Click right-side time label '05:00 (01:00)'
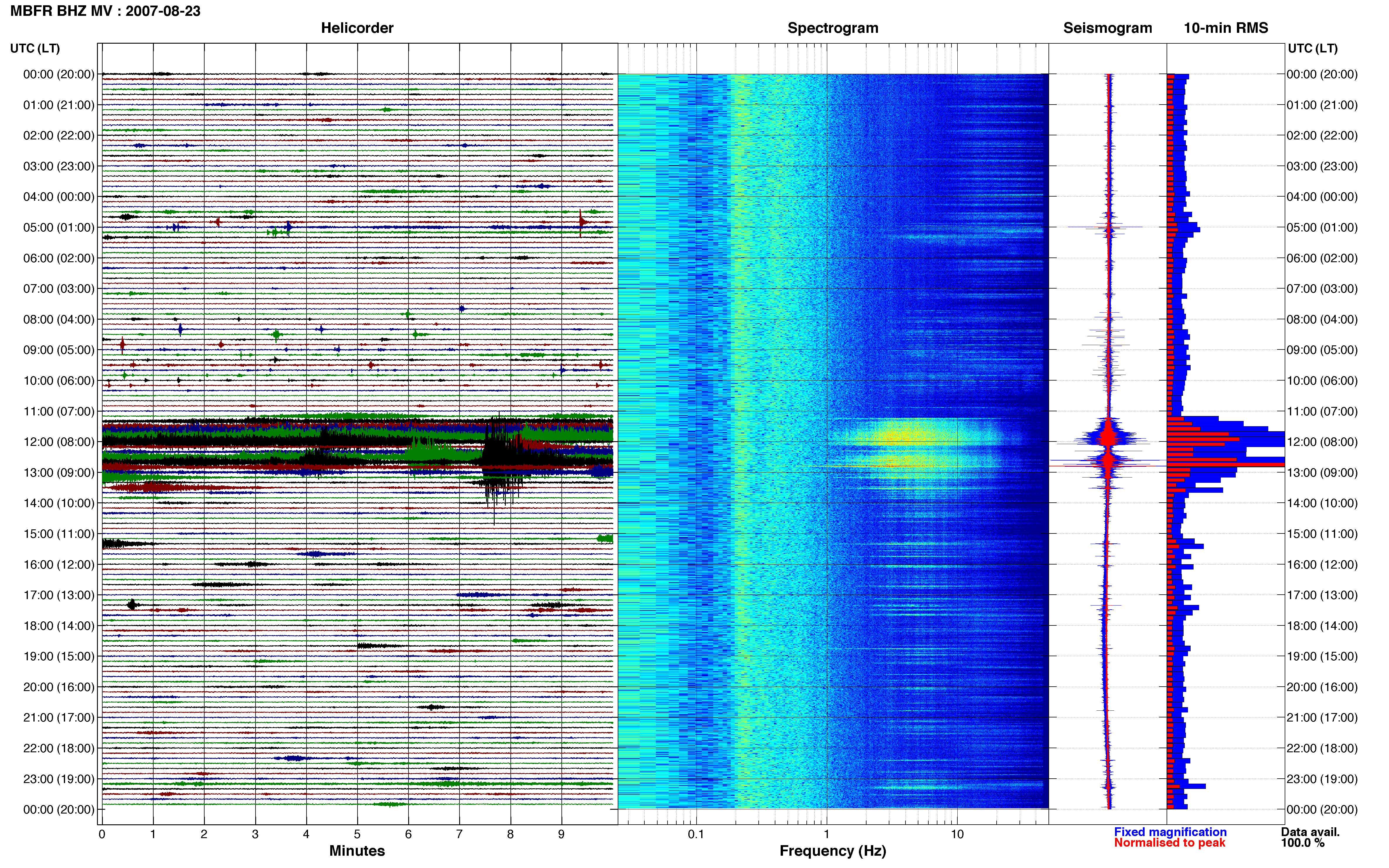The width and height of the screenshot is (1389, 868). pos(1322,227)
